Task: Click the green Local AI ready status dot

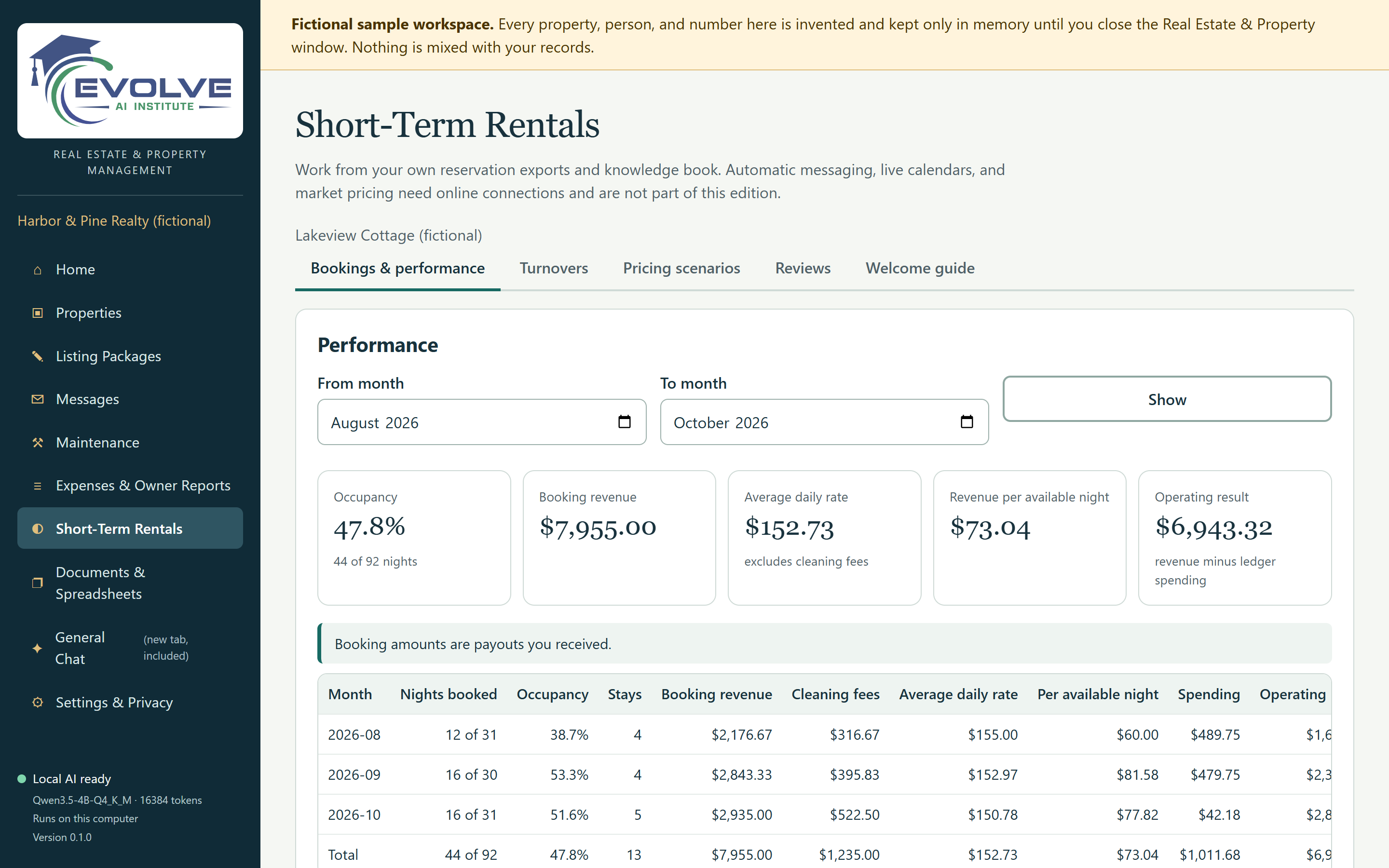Action: tap(22, 779)
